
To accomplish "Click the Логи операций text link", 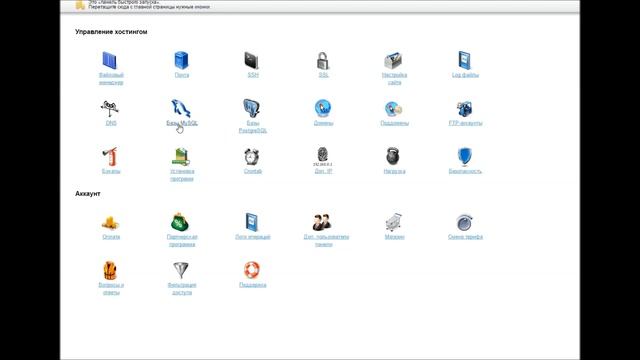I will pyautogui.click(x=253, y=237).
